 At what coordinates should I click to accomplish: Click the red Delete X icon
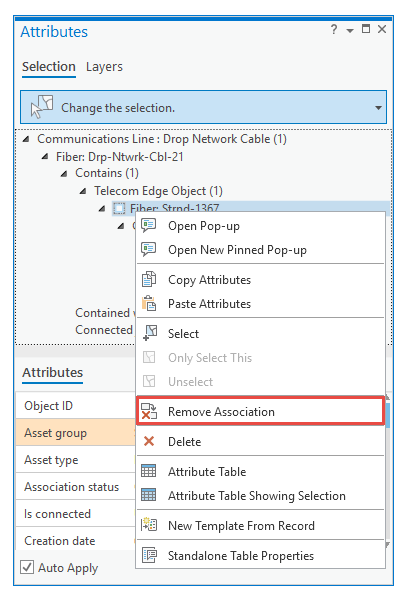[x=149, y=441]
